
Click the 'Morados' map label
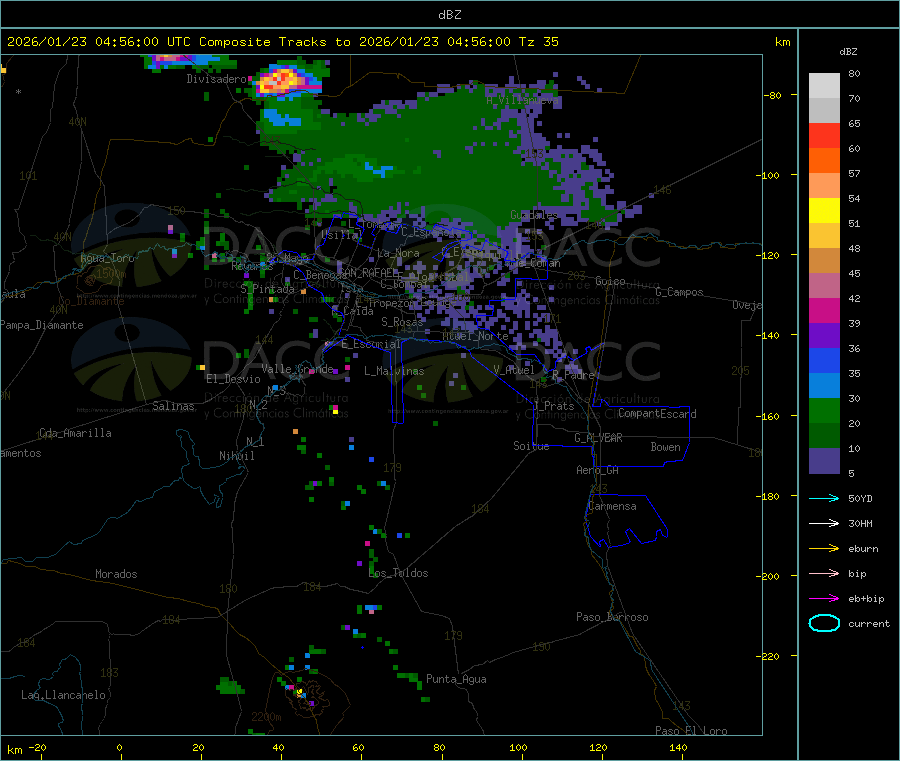pos(116,574)
